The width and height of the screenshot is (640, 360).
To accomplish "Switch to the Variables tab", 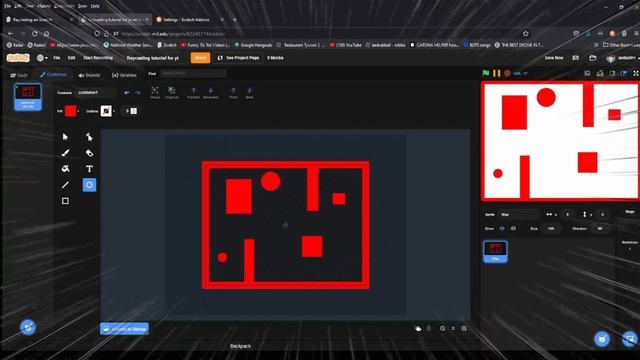I will 124,75.
